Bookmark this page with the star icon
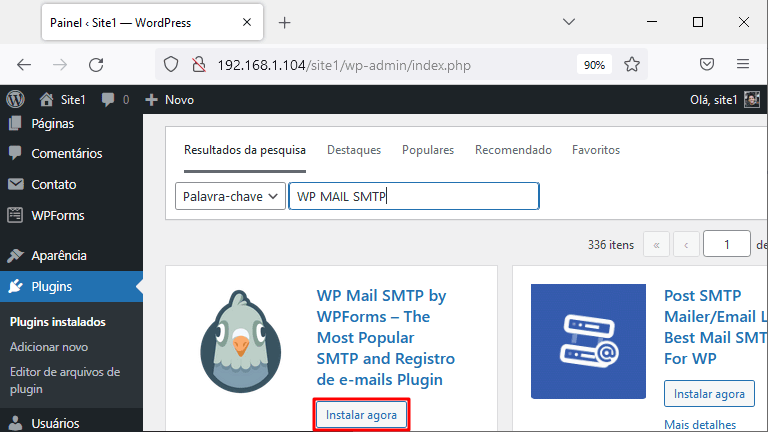Image resolution: width=768 pixels, height=432 pixels. tap(632, 65)
